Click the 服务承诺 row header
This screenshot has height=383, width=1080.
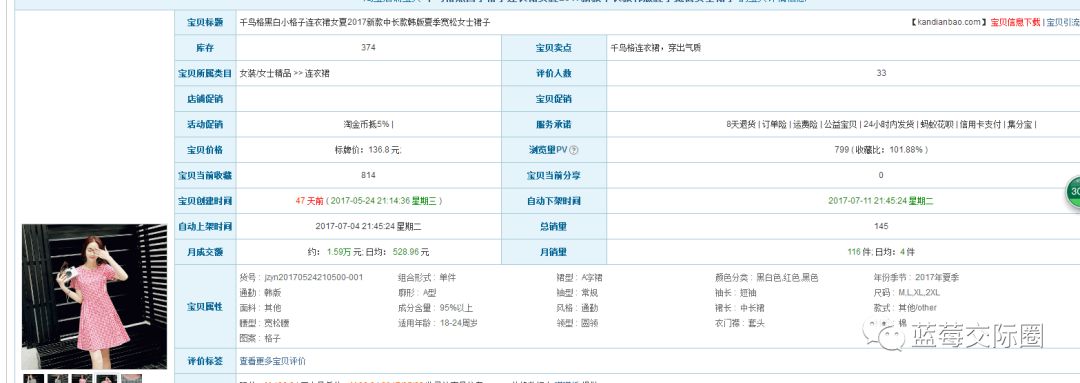tap(554, 125)
